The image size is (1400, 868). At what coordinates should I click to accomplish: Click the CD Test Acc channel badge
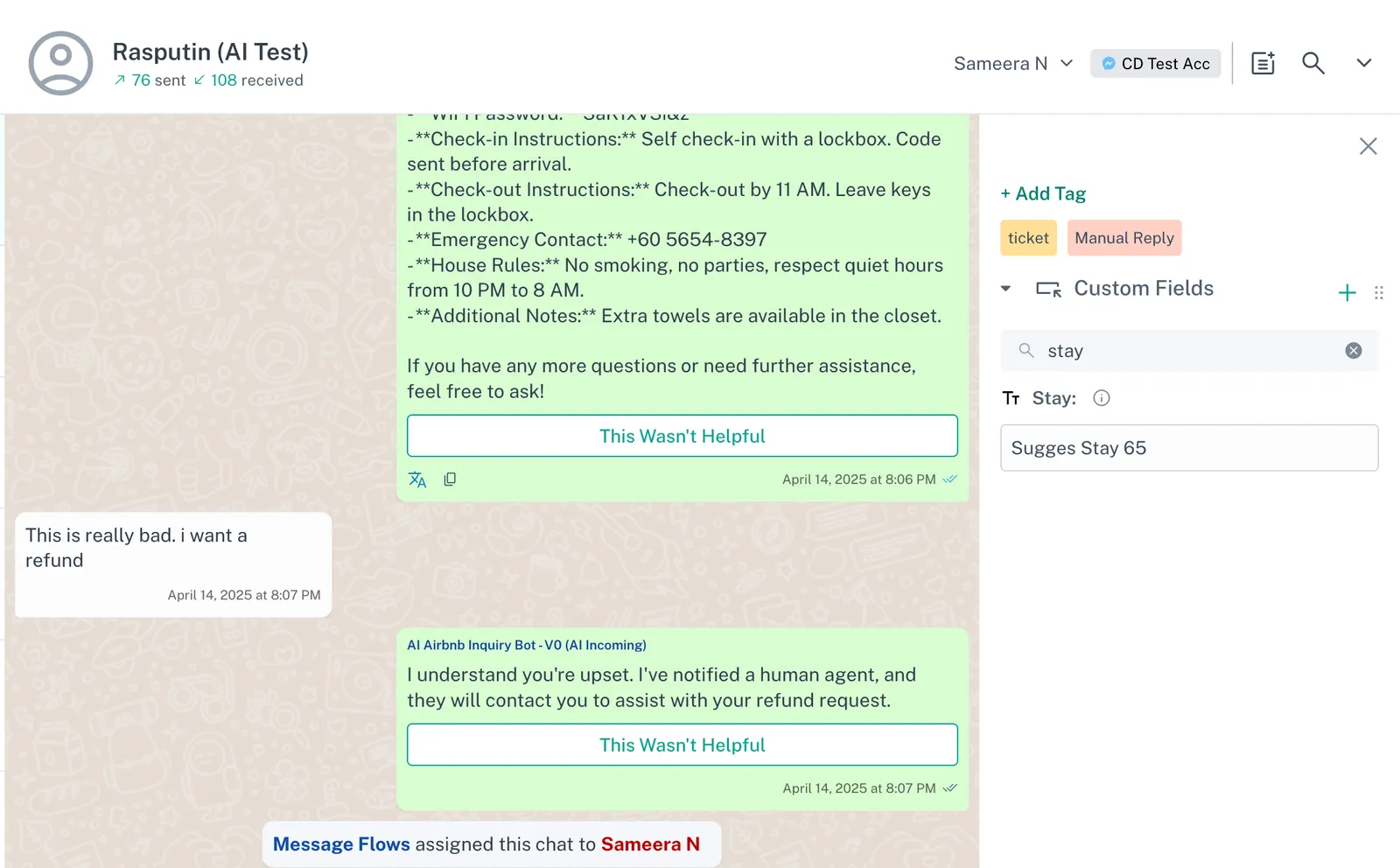1155,64
